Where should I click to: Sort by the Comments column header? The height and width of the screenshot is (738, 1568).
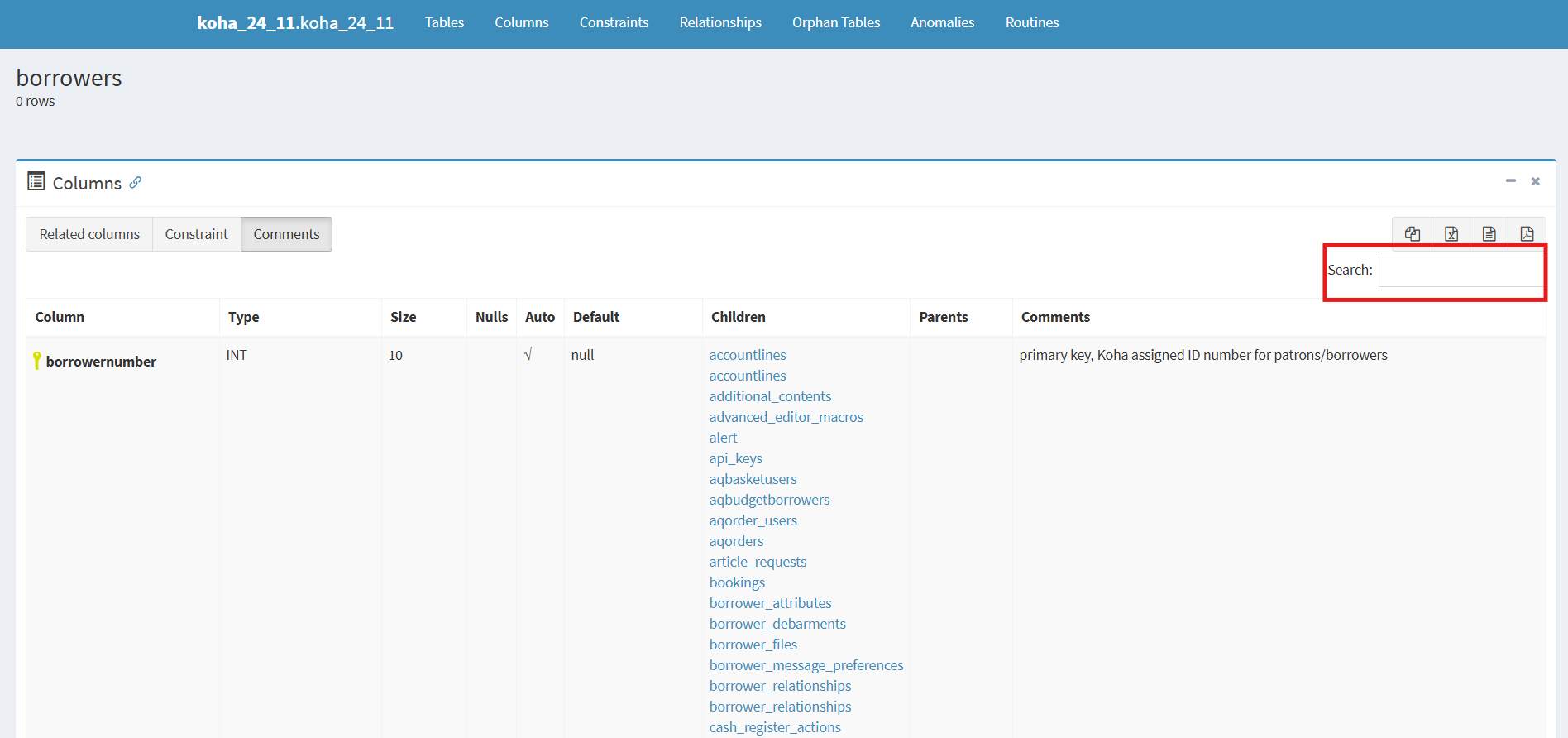[1279, 317]
